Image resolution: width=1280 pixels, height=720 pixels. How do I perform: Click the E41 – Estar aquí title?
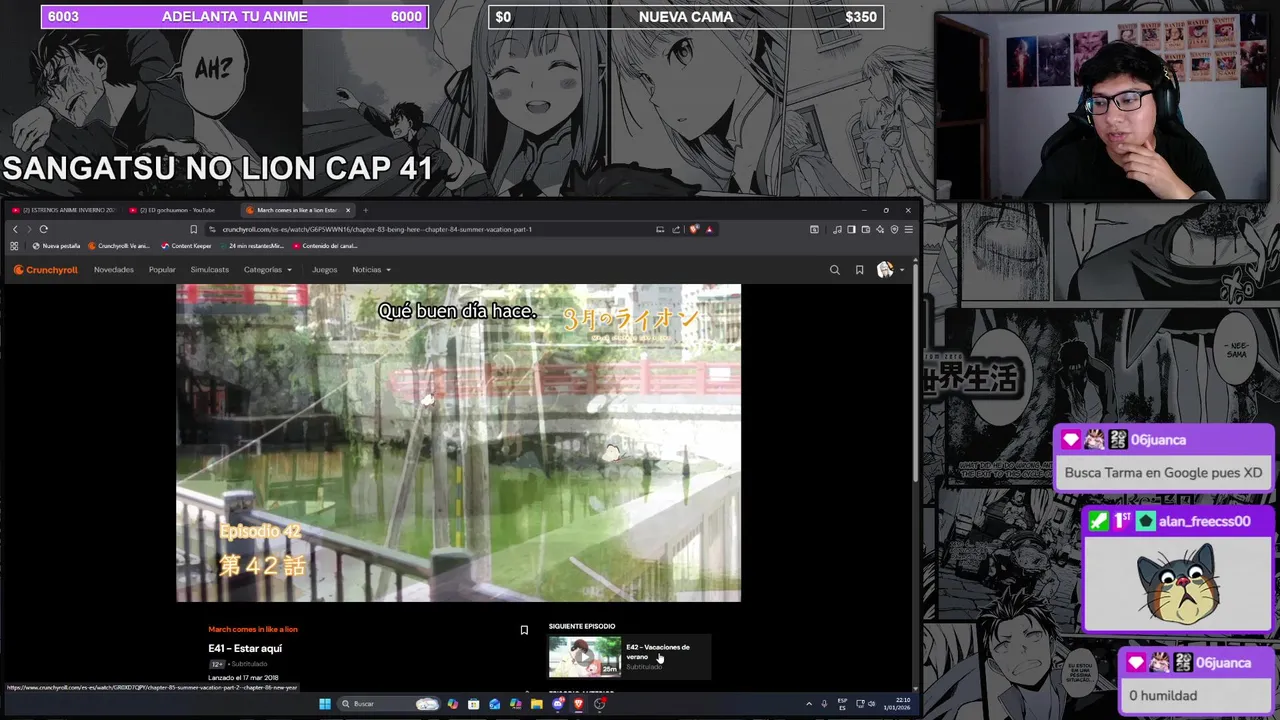[x=245, y=648]
